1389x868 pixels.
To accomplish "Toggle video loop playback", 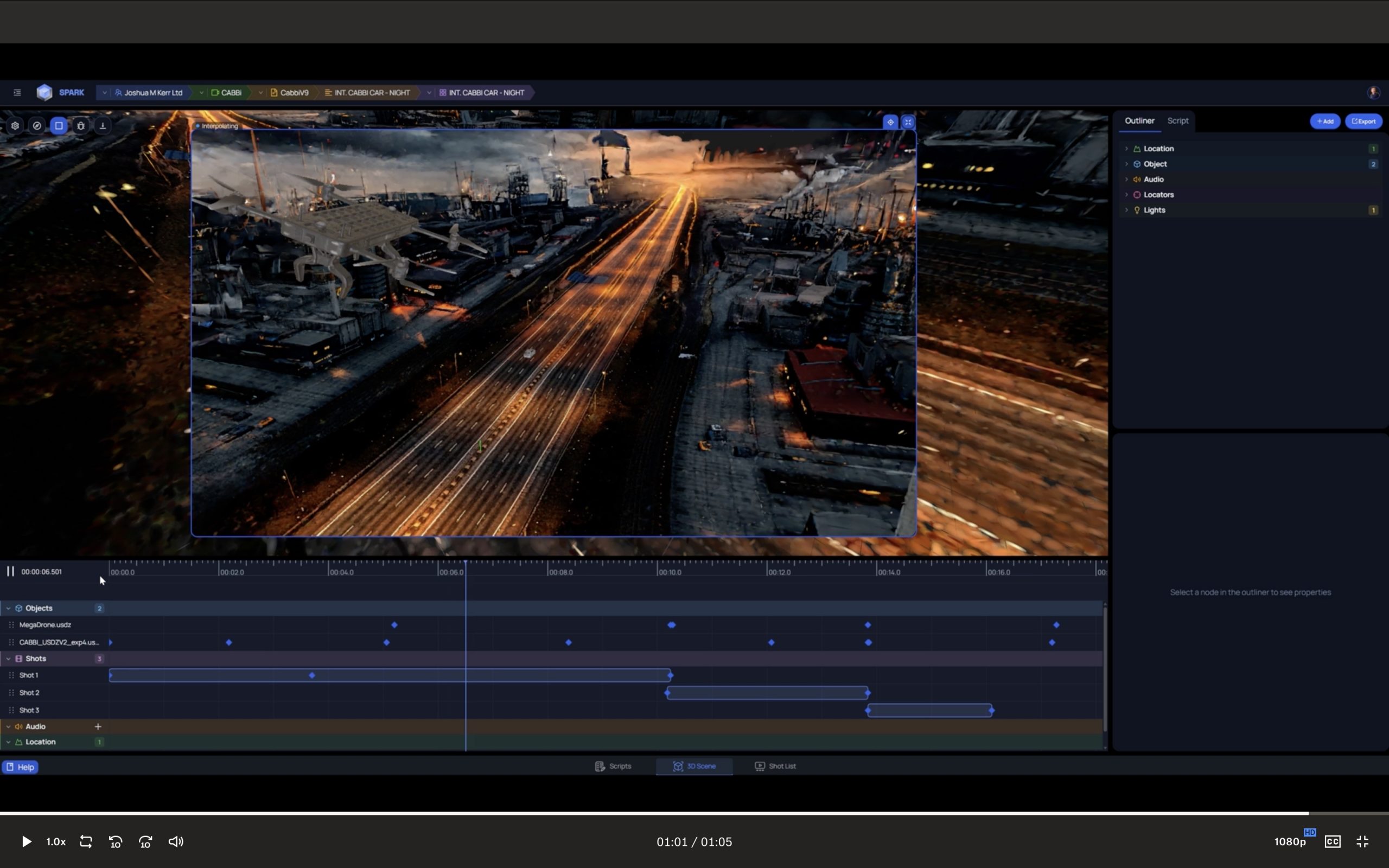I will pyautogui.click(x=86, y=841).
